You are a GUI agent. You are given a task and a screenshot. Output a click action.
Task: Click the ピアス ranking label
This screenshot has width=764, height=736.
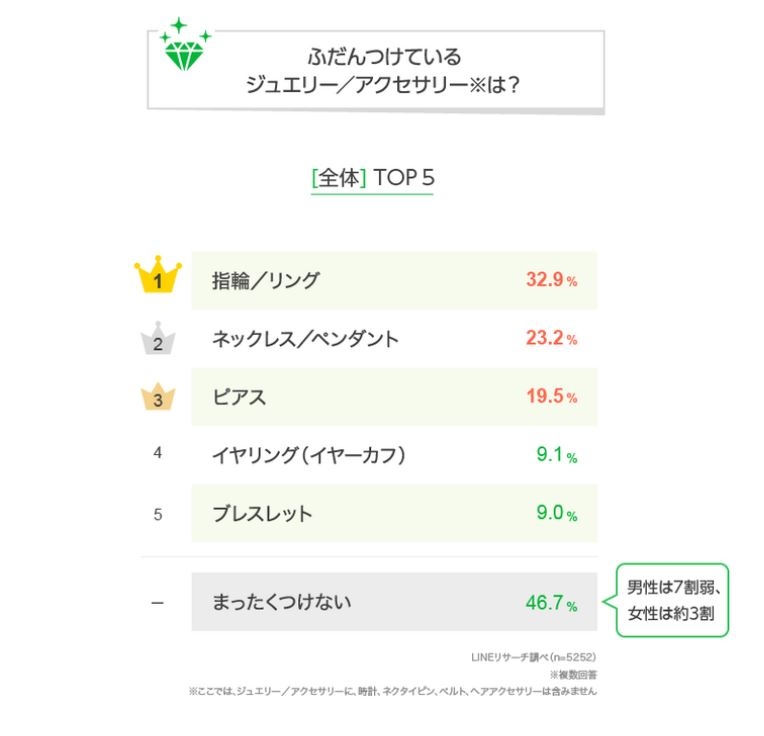click(x=240, y=397)
